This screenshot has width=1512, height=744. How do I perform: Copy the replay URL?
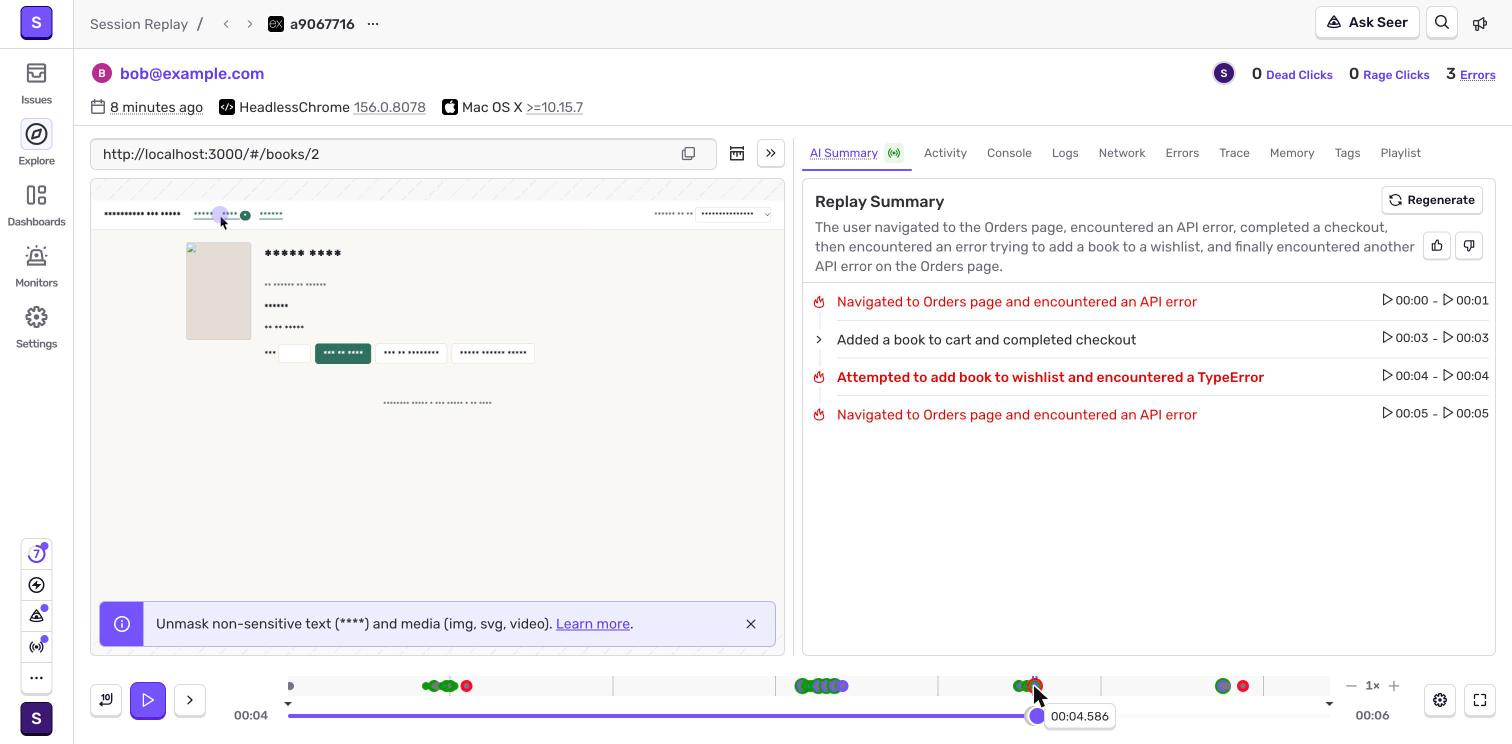coord(688,154)
